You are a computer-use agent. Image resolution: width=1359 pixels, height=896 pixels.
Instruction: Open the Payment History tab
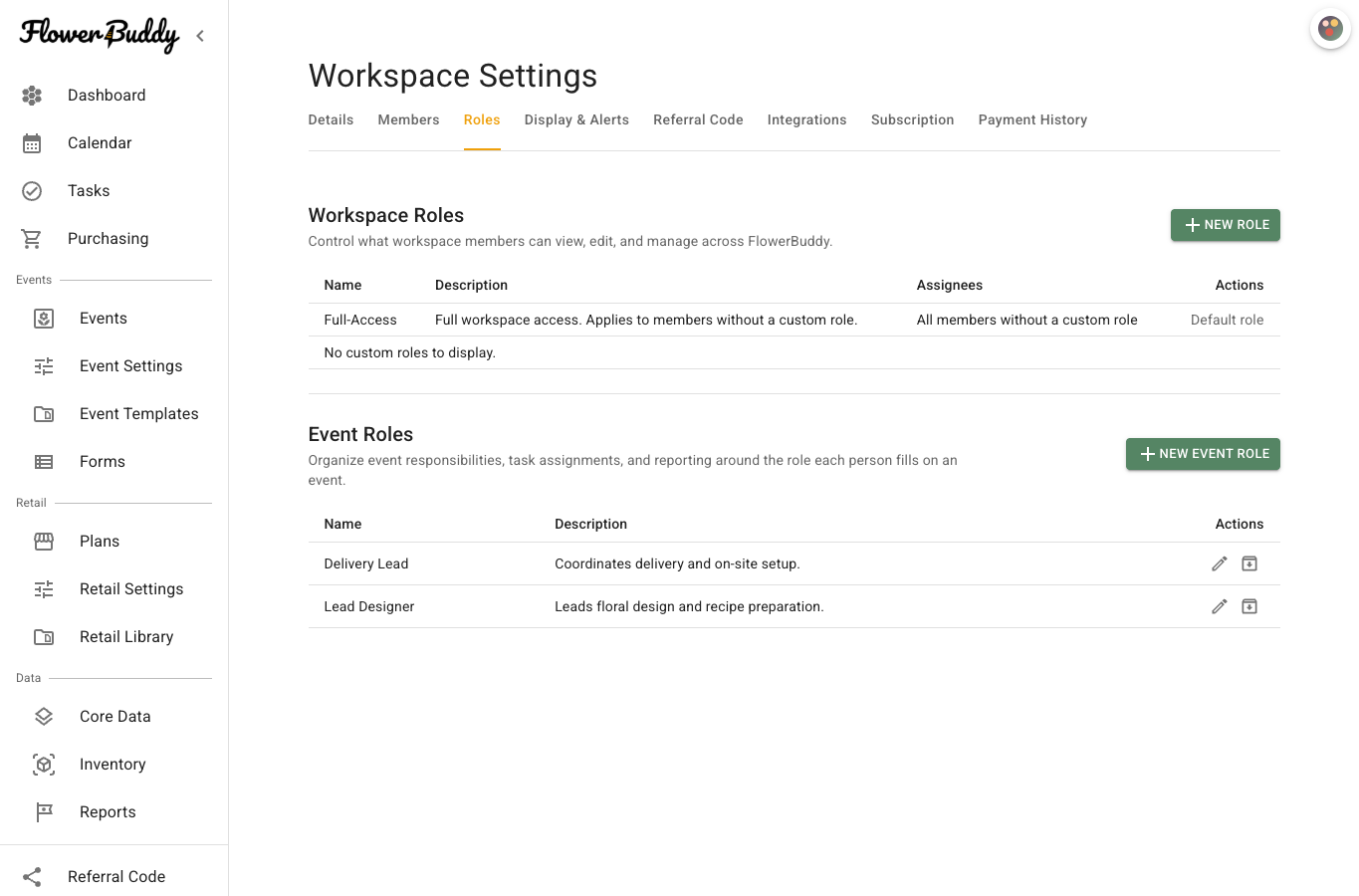1032,120
